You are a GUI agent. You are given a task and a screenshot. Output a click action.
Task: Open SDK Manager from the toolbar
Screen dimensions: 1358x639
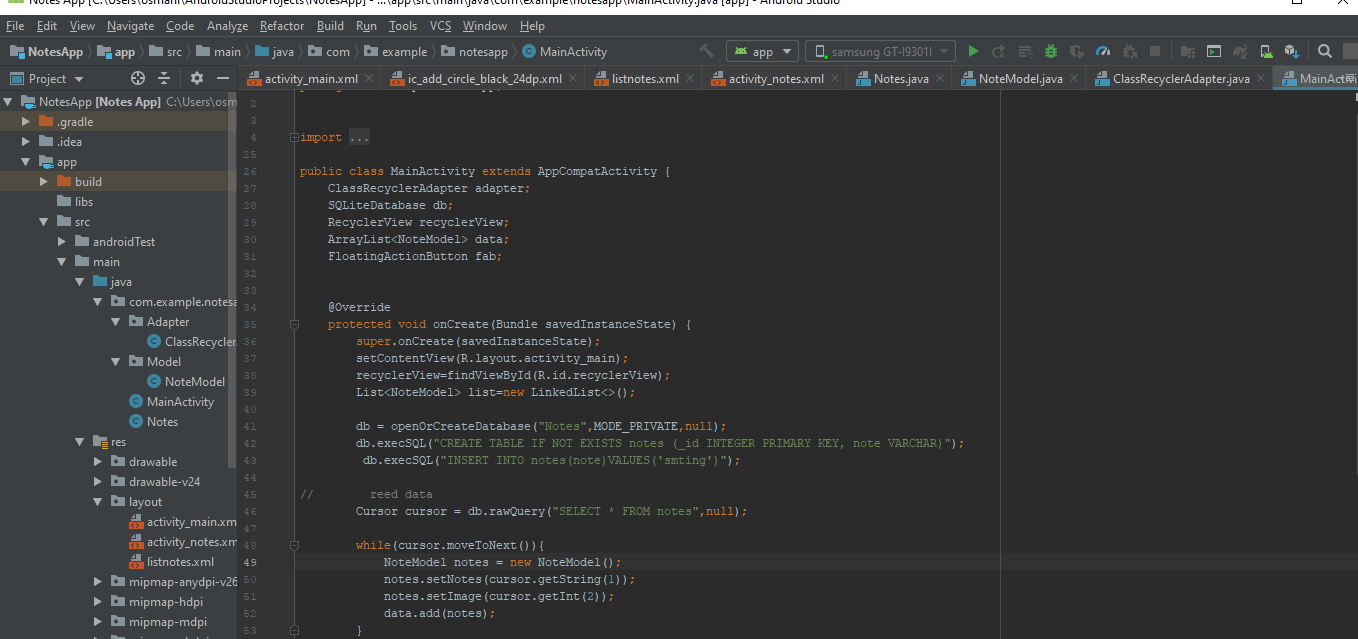click(1291, 51)
